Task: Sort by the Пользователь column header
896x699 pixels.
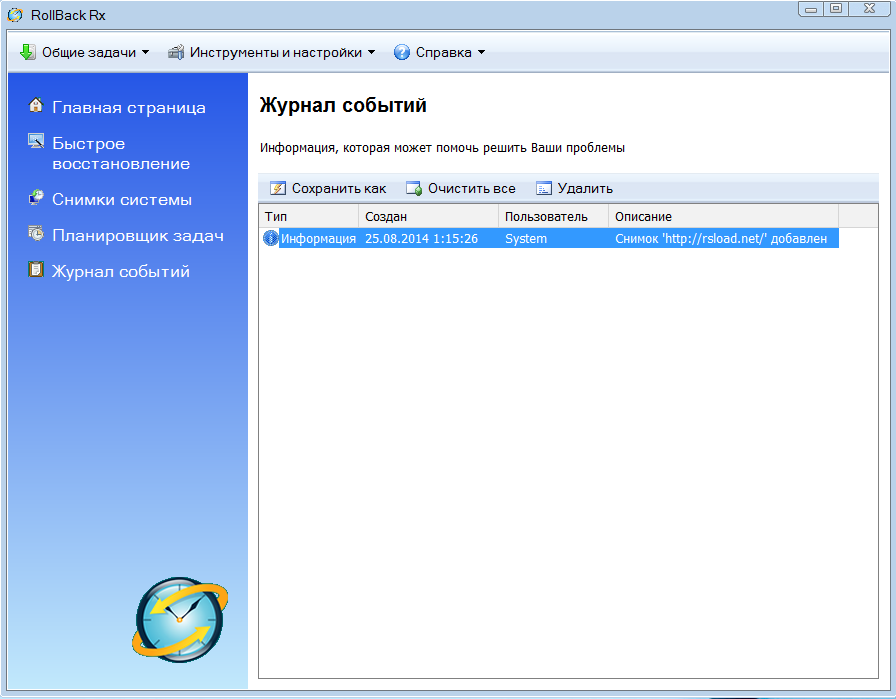Action: (x=553, y=217)
